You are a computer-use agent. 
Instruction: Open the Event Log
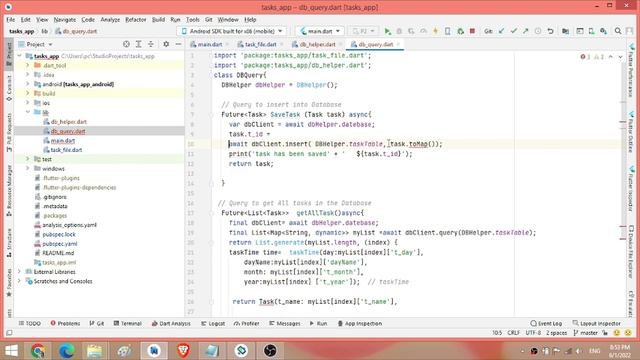tap(546, 323)
